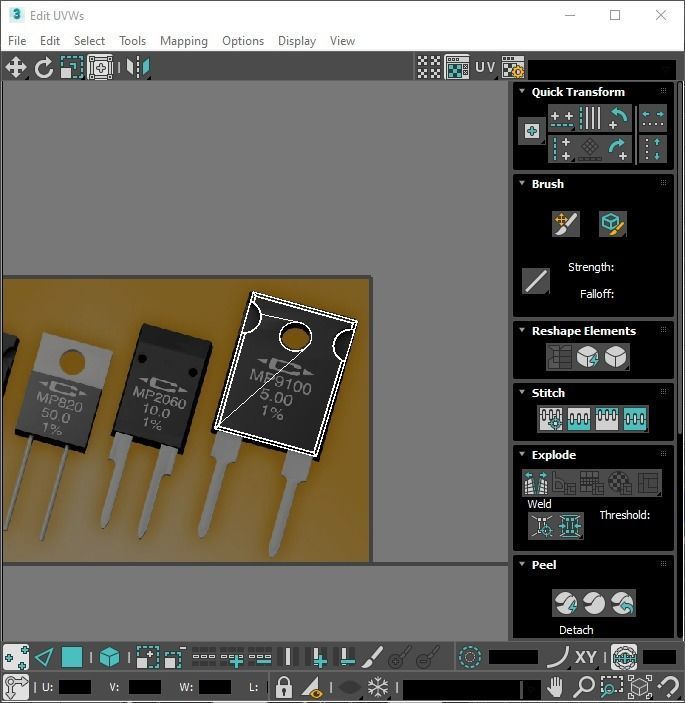The image size is (685, 703).
Task: Open the brush falloff type flyout
Action: pos(536,281)
